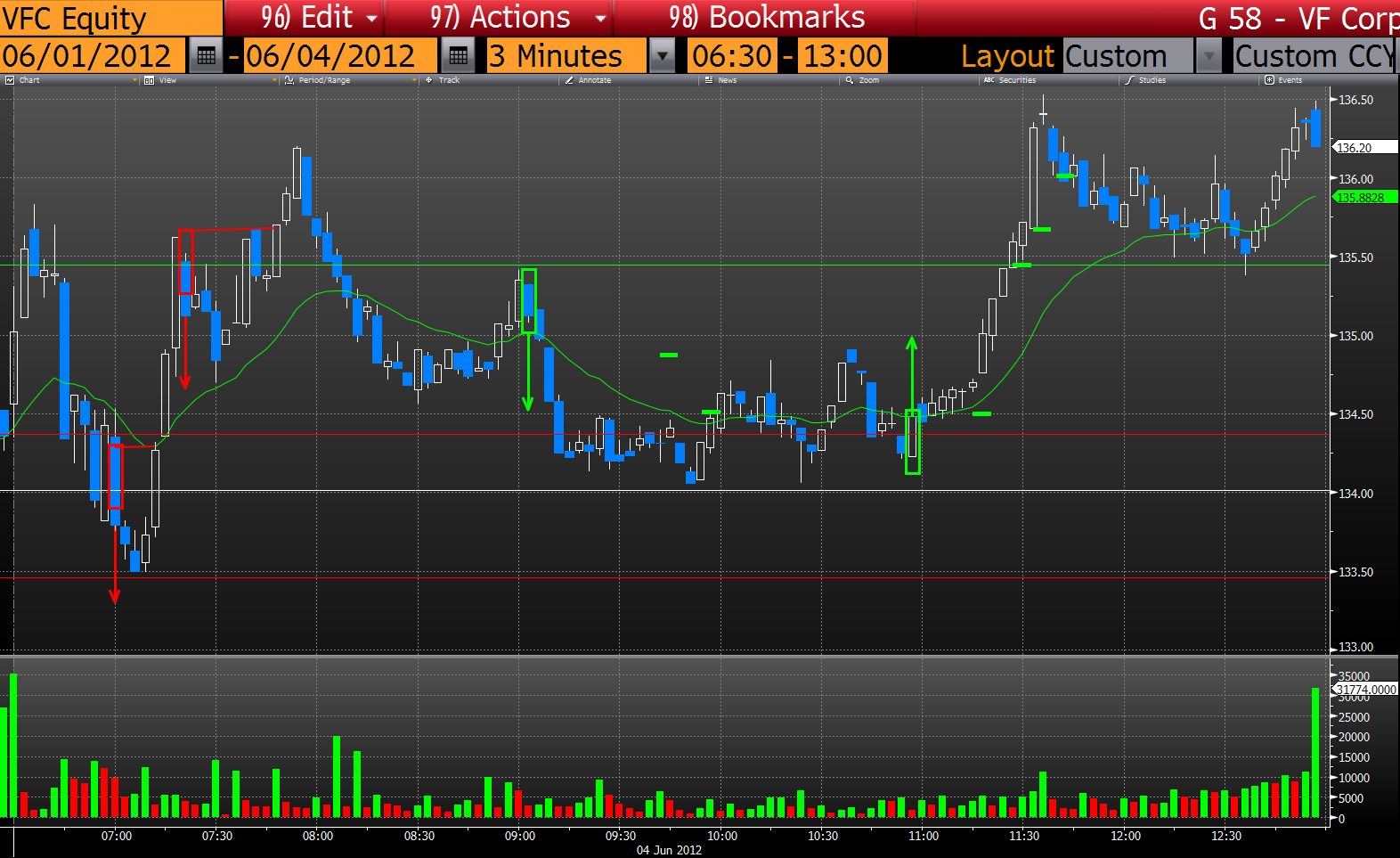Click the orange Layout label
The height and width of the screenshot is (858, 1400).
click(1007, 56)
